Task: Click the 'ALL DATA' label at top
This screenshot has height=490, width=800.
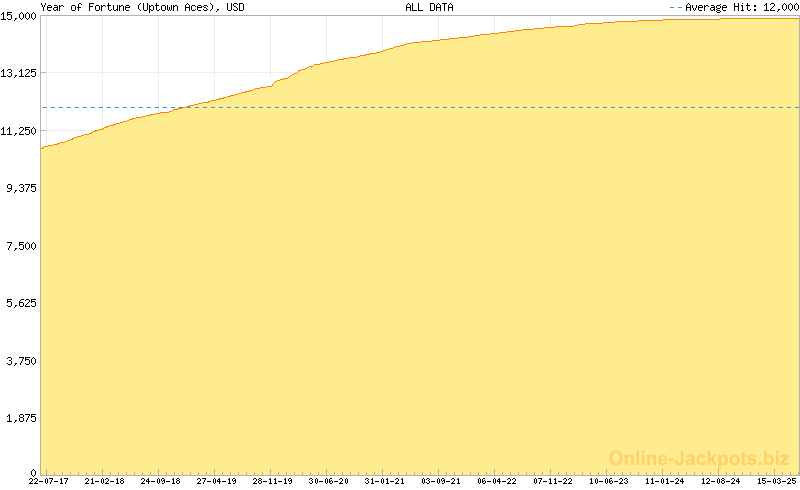Action: click(429, 7)
